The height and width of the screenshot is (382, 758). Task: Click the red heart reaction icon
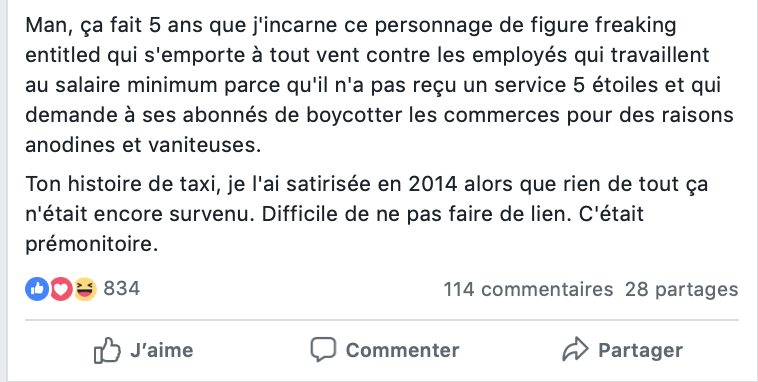[61, 289]
